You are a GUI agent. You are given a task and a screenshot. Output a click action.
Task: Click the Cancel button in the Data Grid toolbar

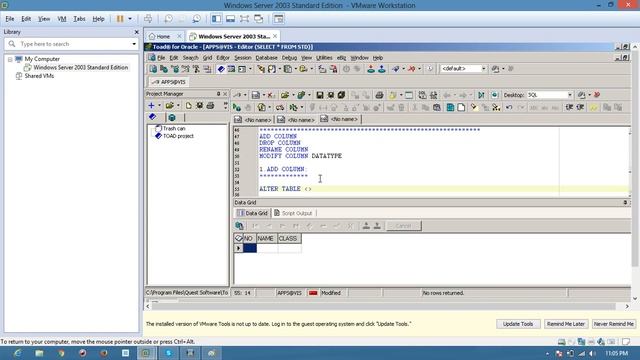coord(403,226)
